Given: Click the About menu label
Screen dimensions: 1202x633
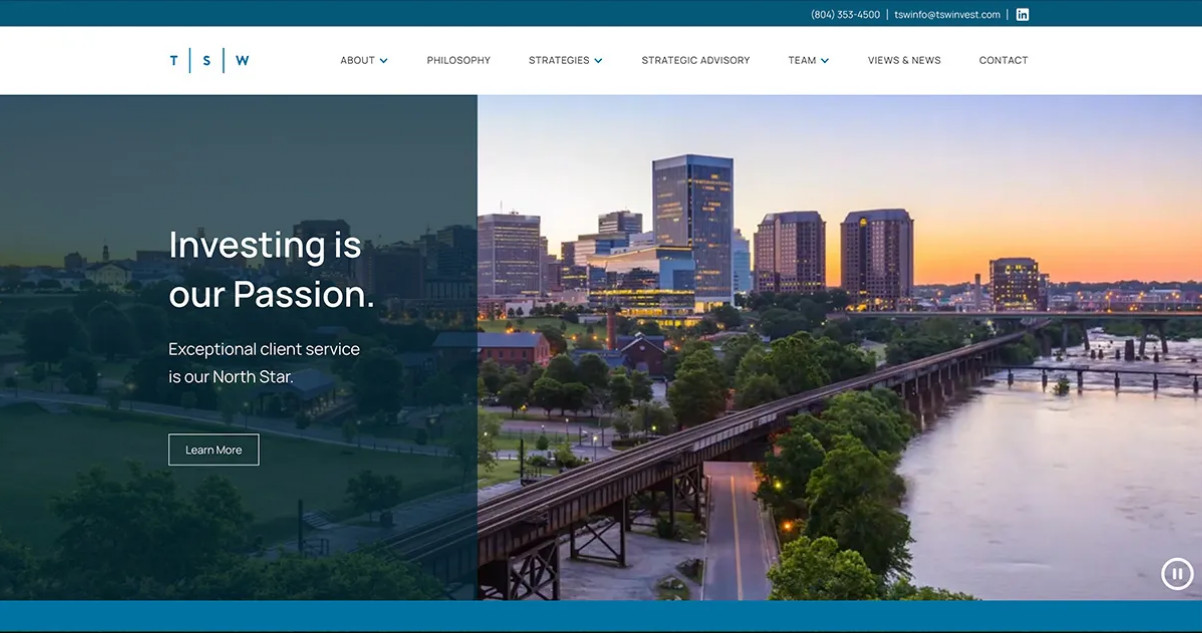Looking at the screenshot, I should click(x=357, y=60).
